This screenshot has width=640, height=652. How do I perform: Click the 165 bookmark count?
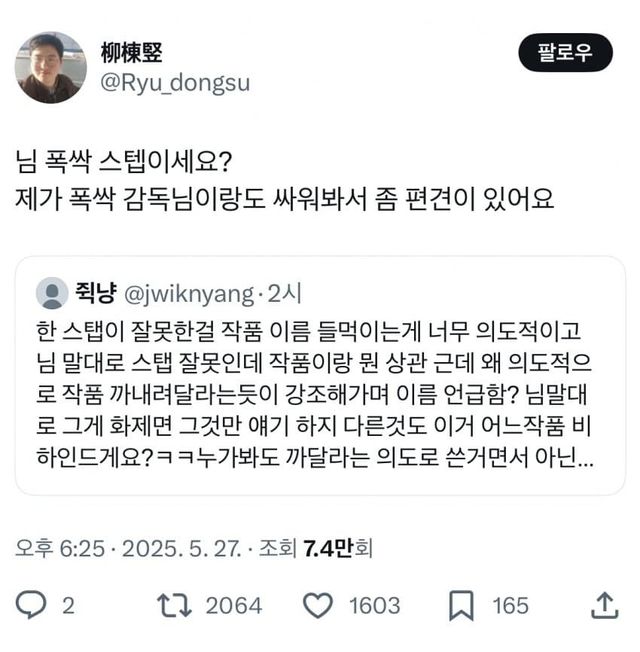coord(511,605)
